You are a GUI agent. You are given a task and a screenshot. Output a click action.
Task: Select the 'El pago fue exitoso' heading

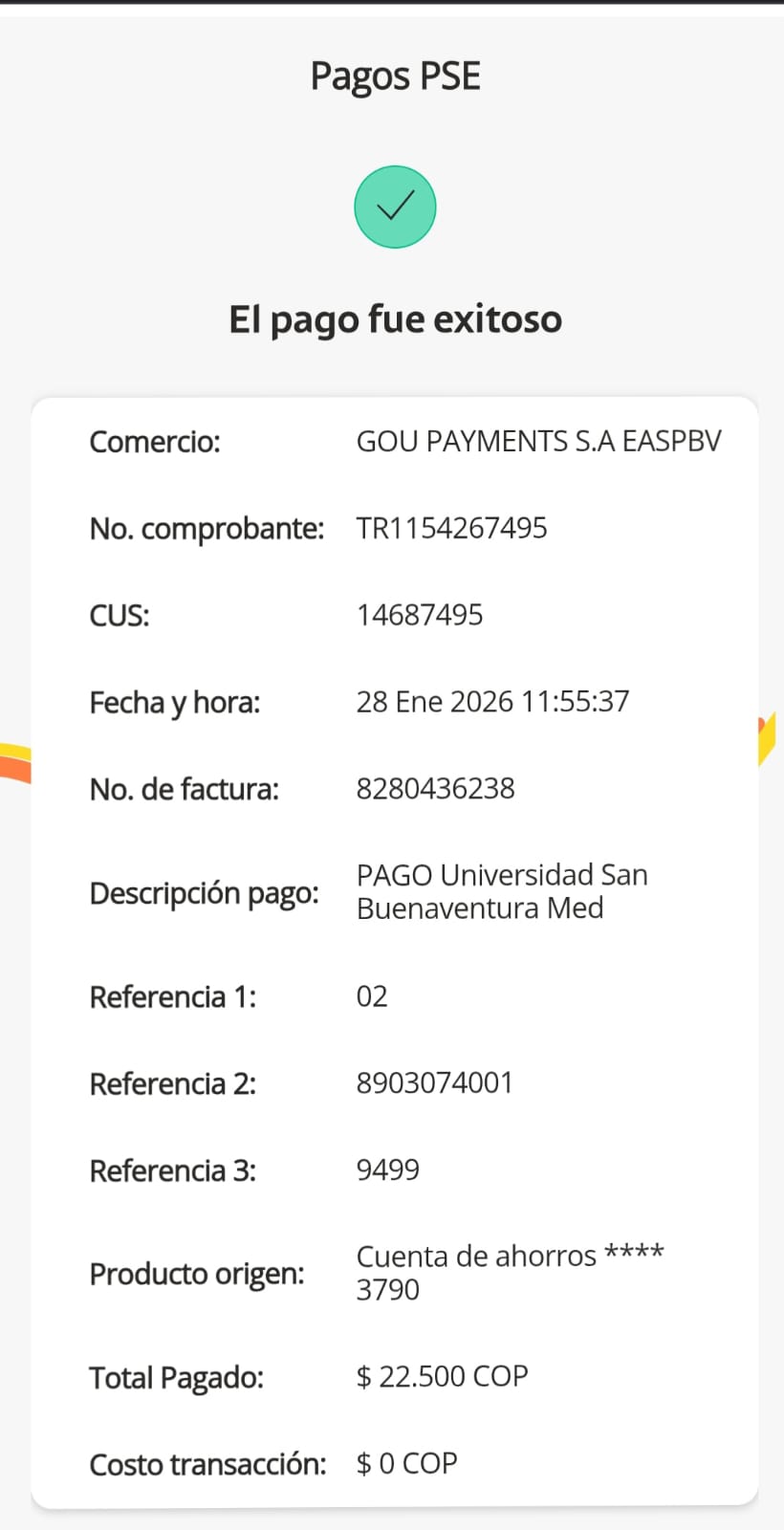coord(395,319)
